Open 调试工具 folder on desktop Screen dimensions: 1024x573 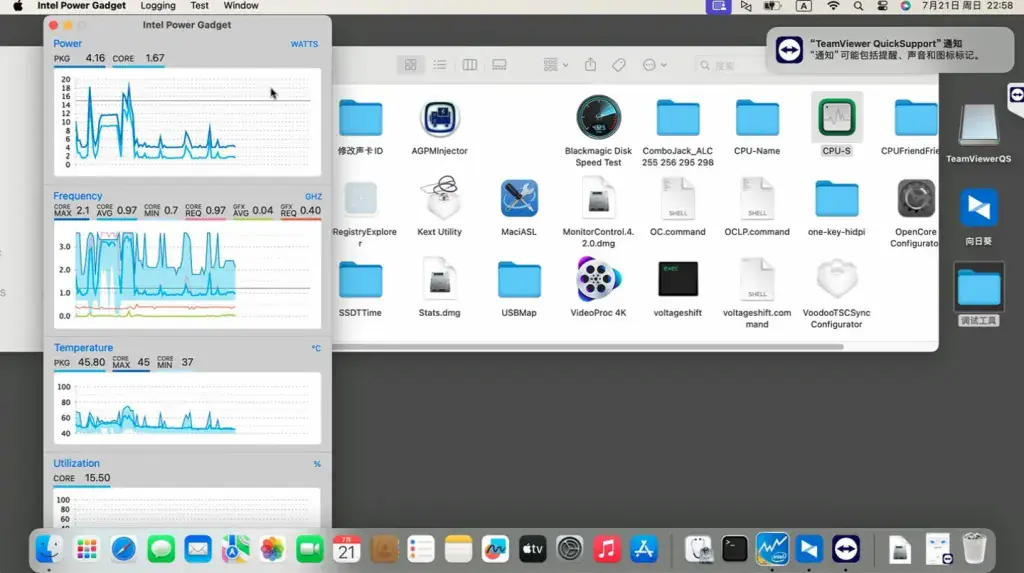978,288
